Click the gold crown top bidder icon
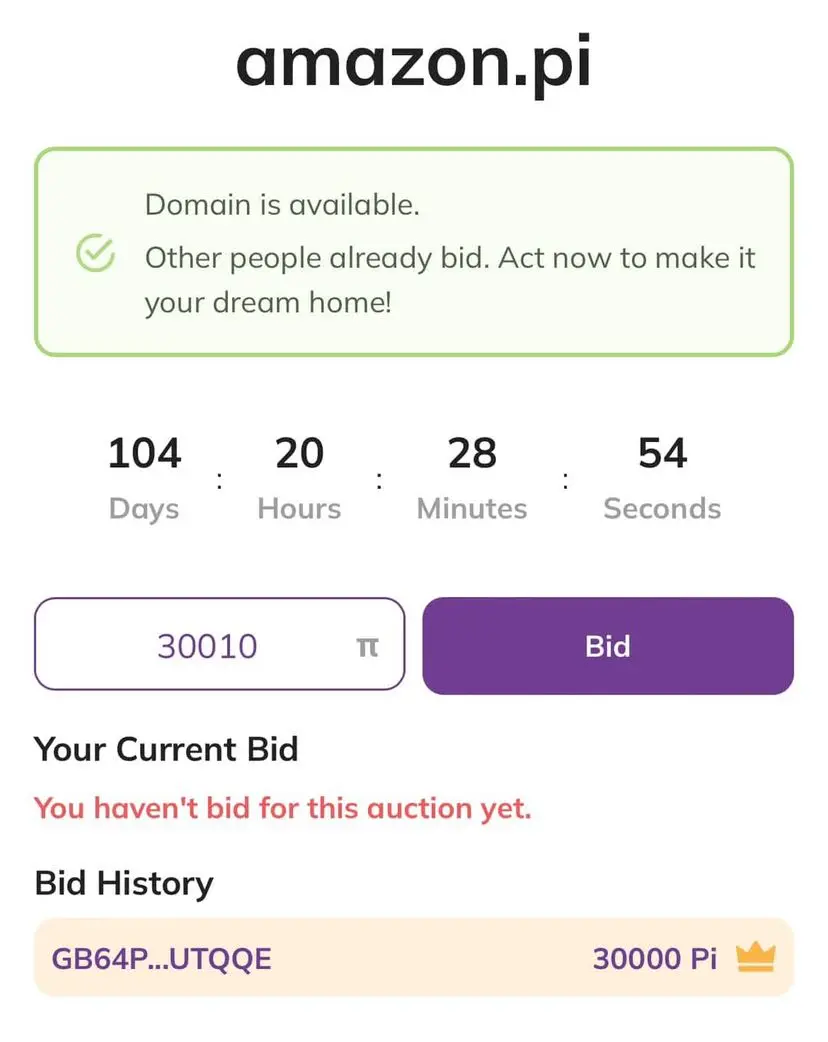 tap(756, 958)
